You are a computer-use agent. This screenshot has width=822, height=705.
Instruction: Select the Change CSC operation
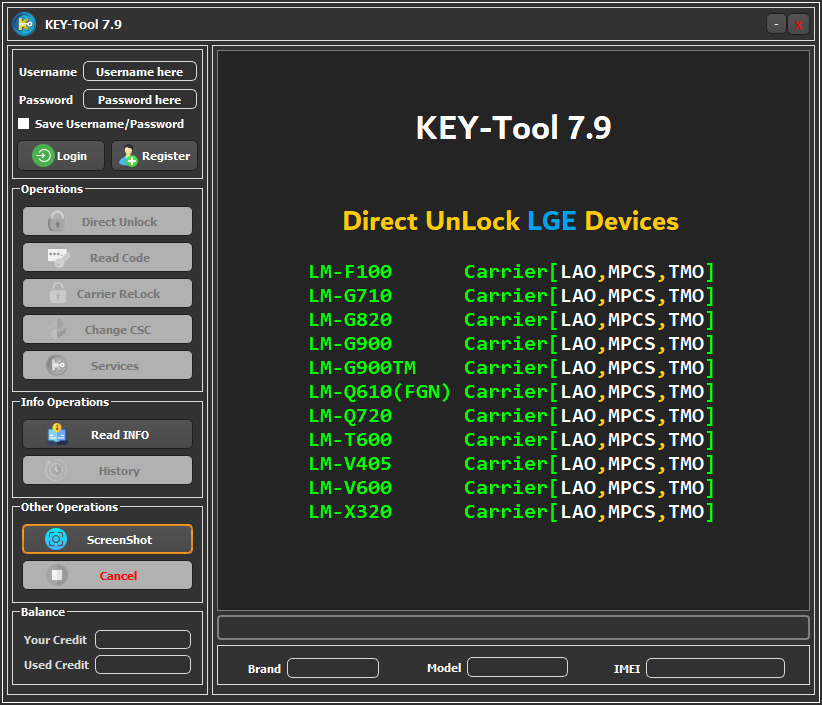click(107, 329)
